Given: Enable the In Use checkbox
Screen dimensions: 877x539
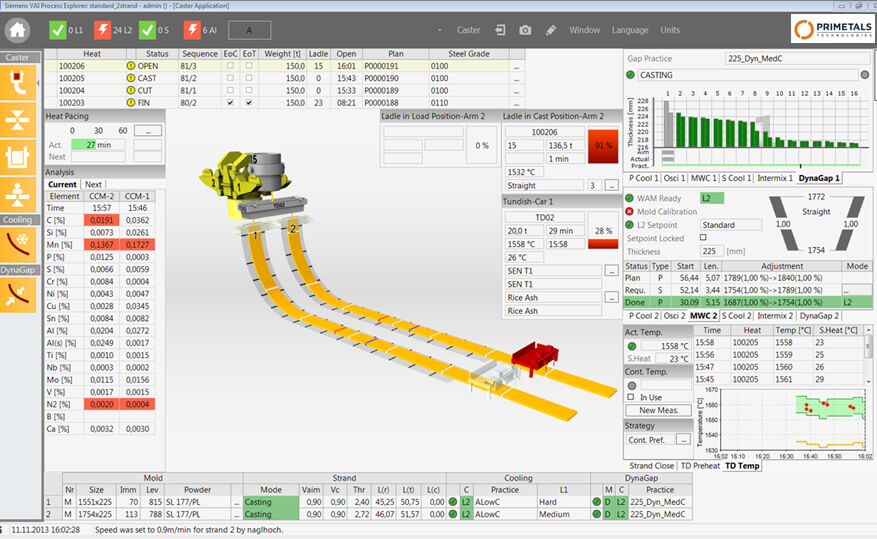Looking at the screenshot, I should 631,397.
